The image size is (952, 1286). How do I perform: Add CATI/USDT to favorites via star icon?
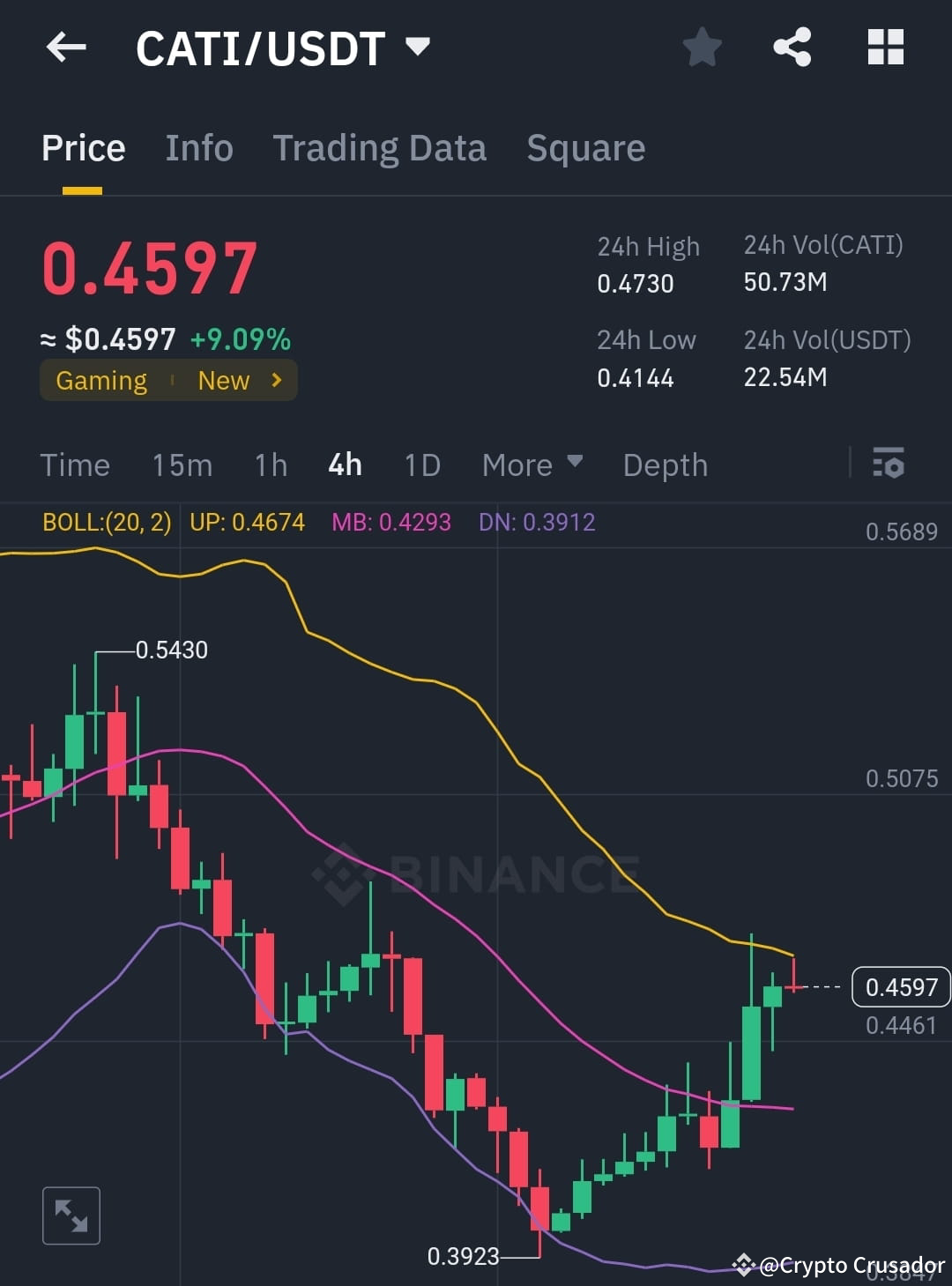(703, 48)
